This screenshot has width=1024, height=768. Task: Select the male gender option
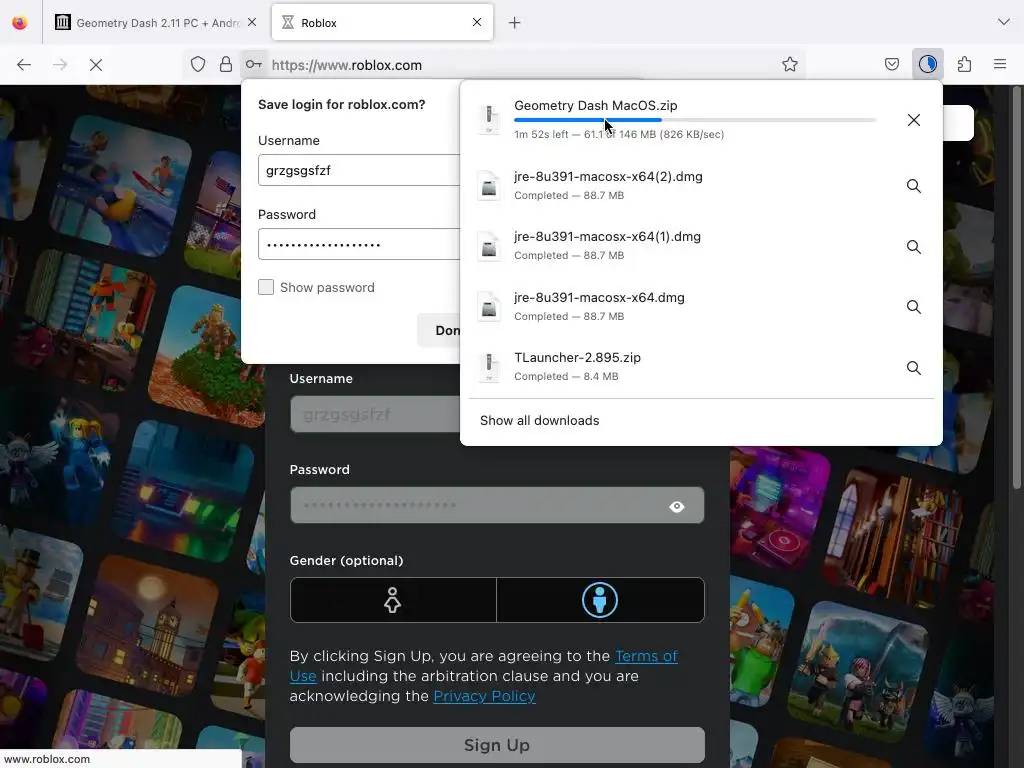tap(600, 600)
